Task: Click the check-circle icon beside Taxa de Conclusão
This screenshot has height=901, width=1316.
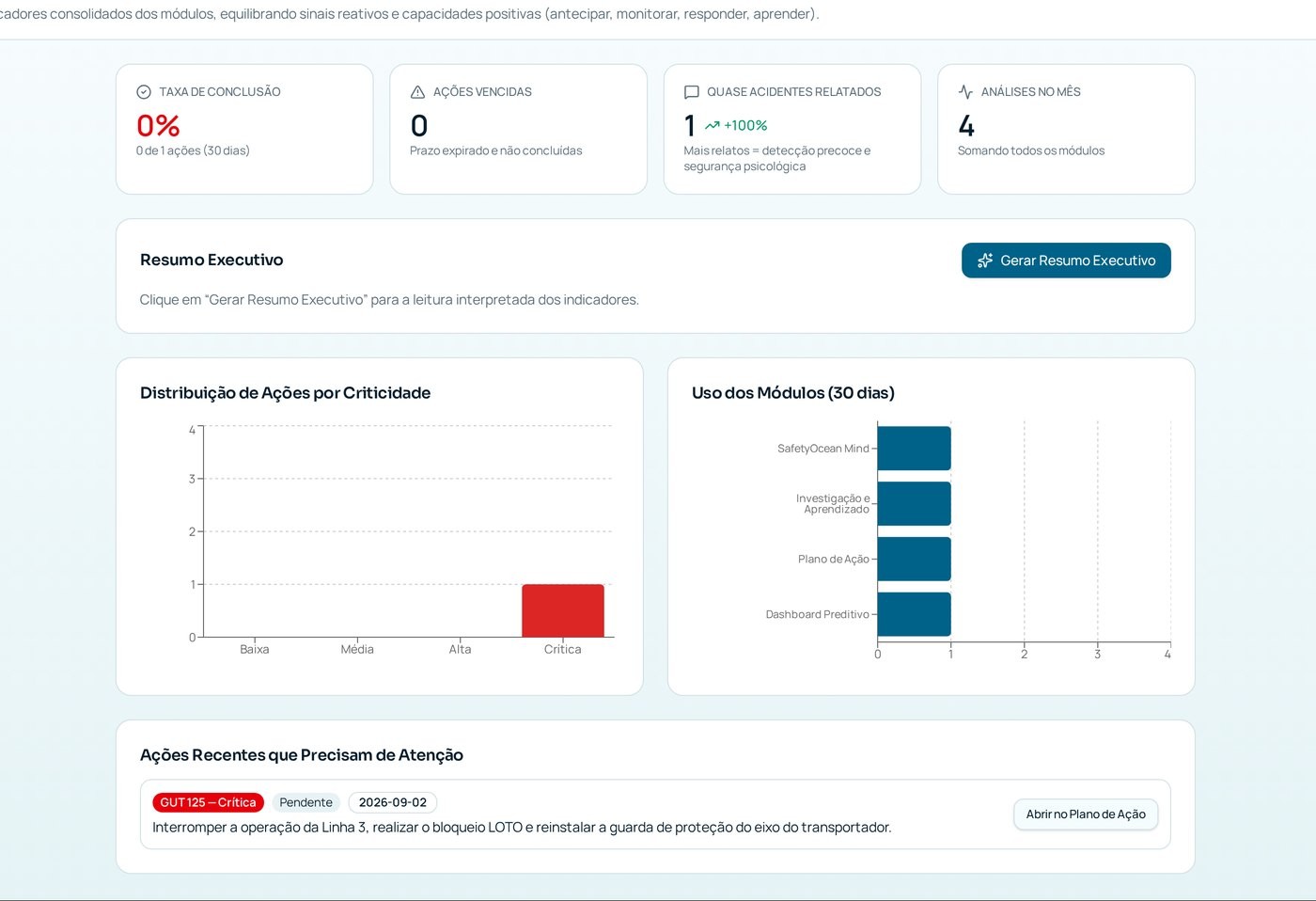Action: coord(144,92)
